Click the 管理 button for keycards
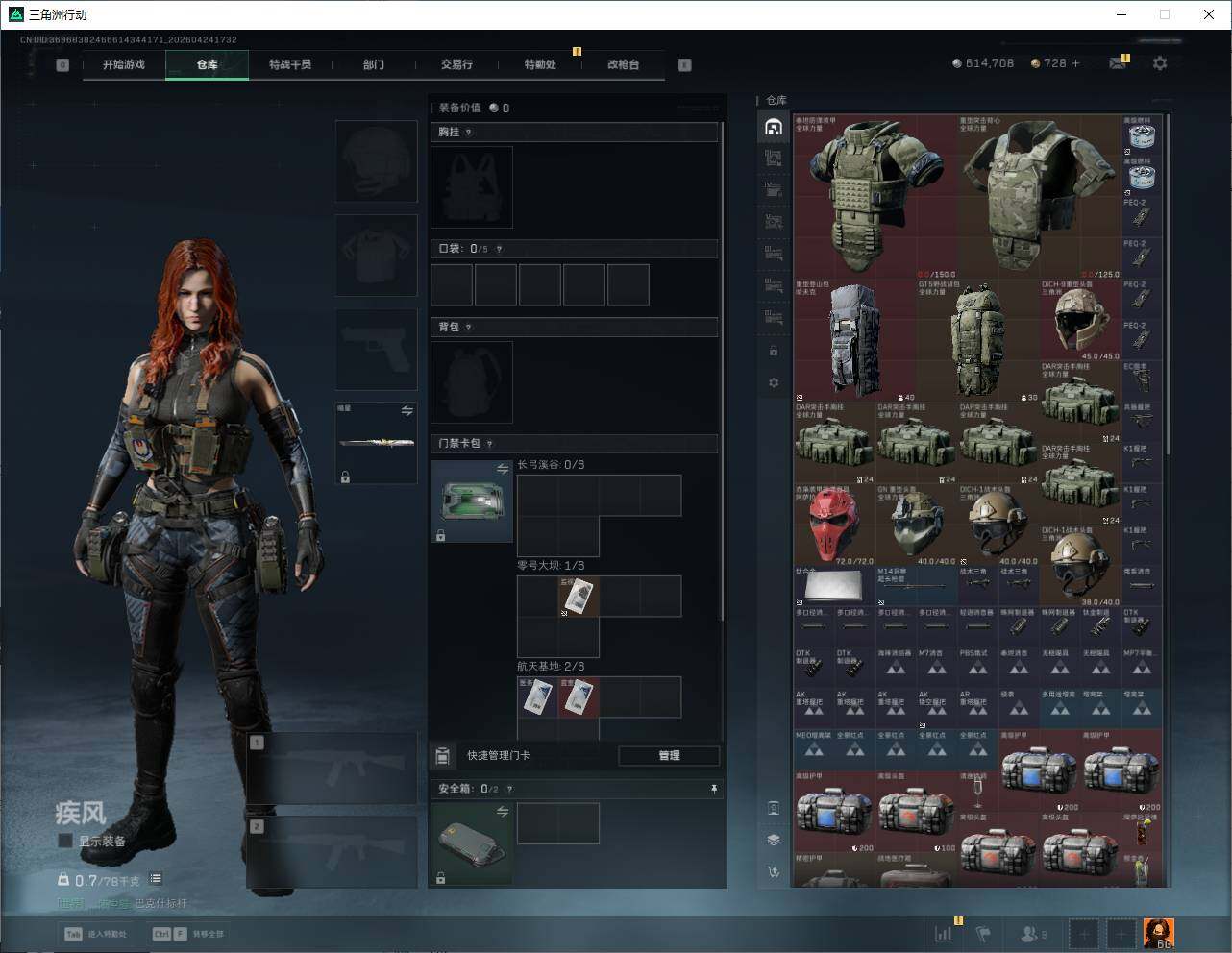 pos(669,755)
